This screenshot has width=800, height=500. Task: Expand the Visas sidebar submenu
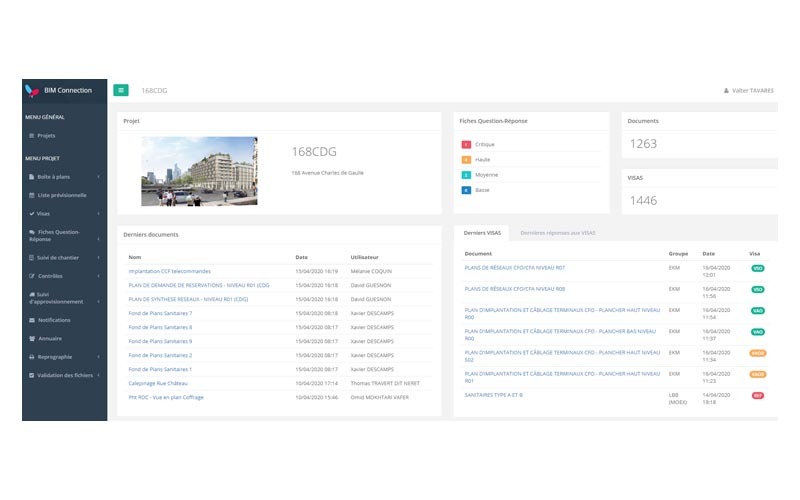pos(98,214)
